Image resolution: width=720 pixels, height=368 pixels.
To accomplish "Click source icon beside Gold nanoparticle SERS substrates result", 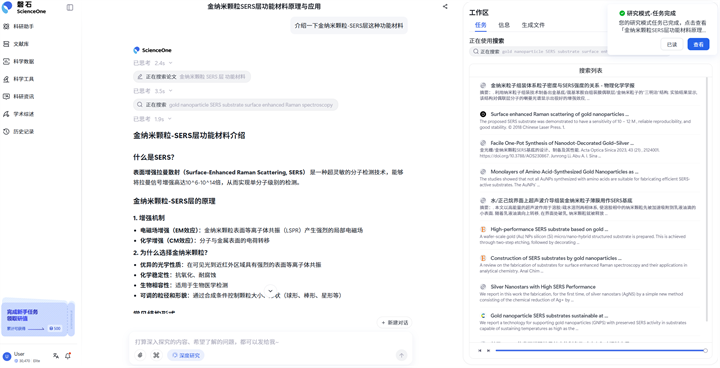I will point(483,316).
